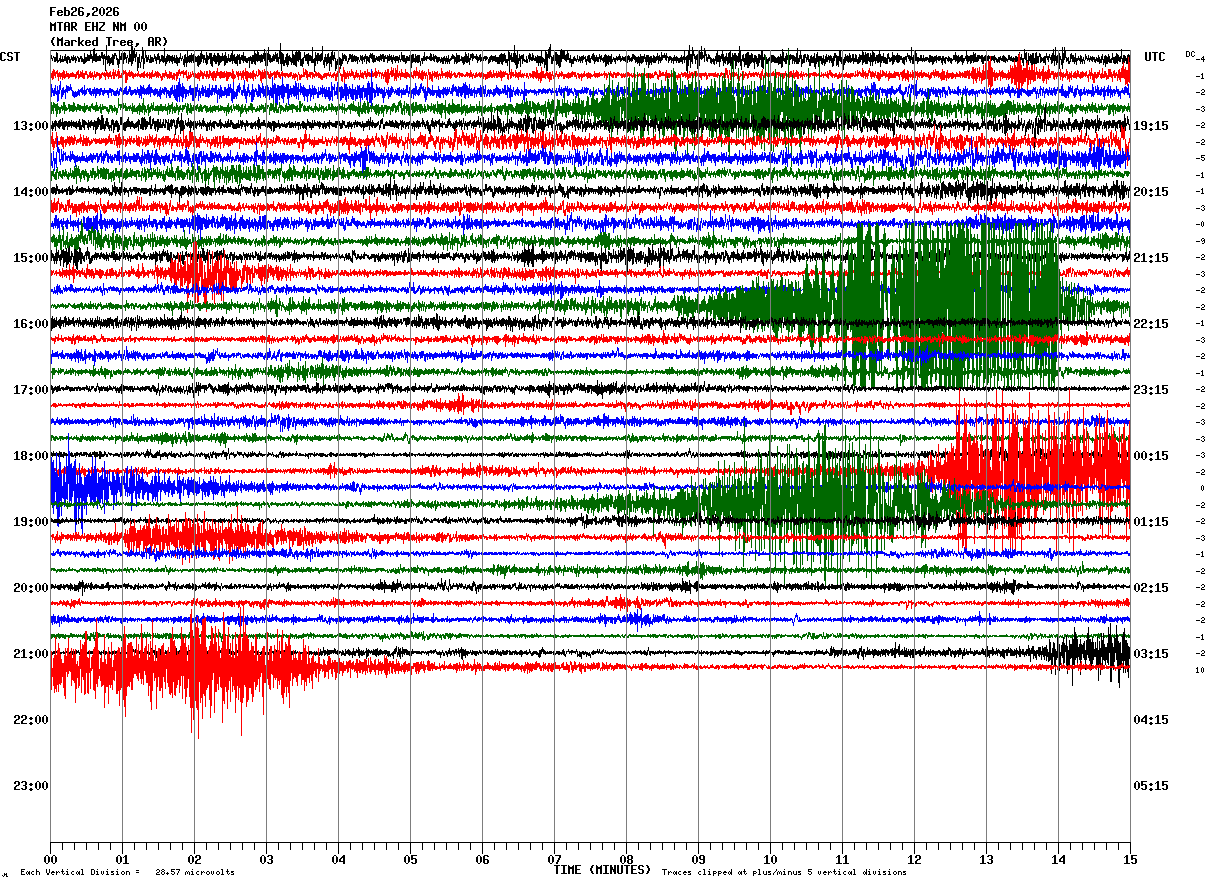The width and height of the screenshot is (1210, 886).
Task: Click the 01:15 UTC time label
Action: [1151, 522]
